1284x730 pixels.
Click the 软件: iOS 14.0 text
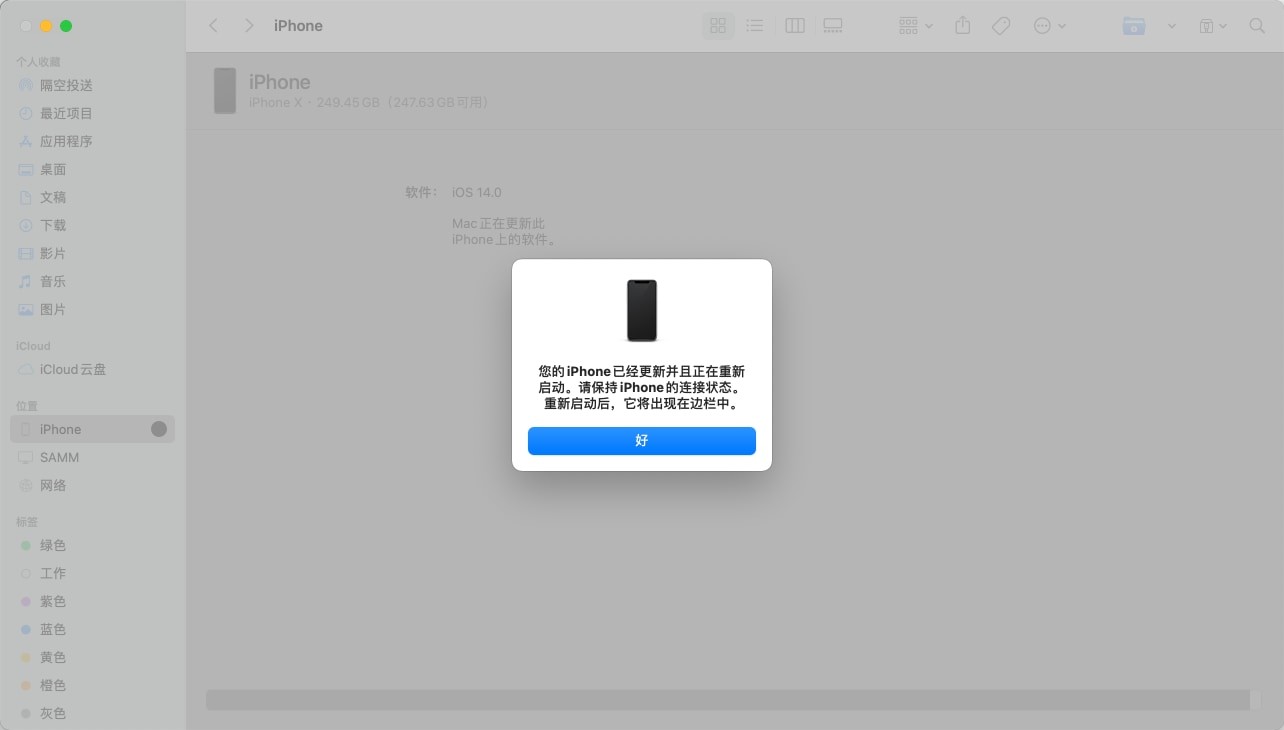click(453, 192)
